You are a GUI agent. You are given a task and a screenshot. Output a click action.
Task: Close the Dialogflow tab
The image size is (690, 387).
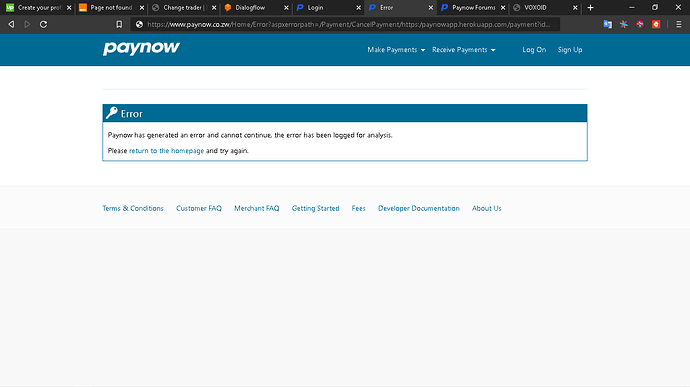[x=286, y=7]
